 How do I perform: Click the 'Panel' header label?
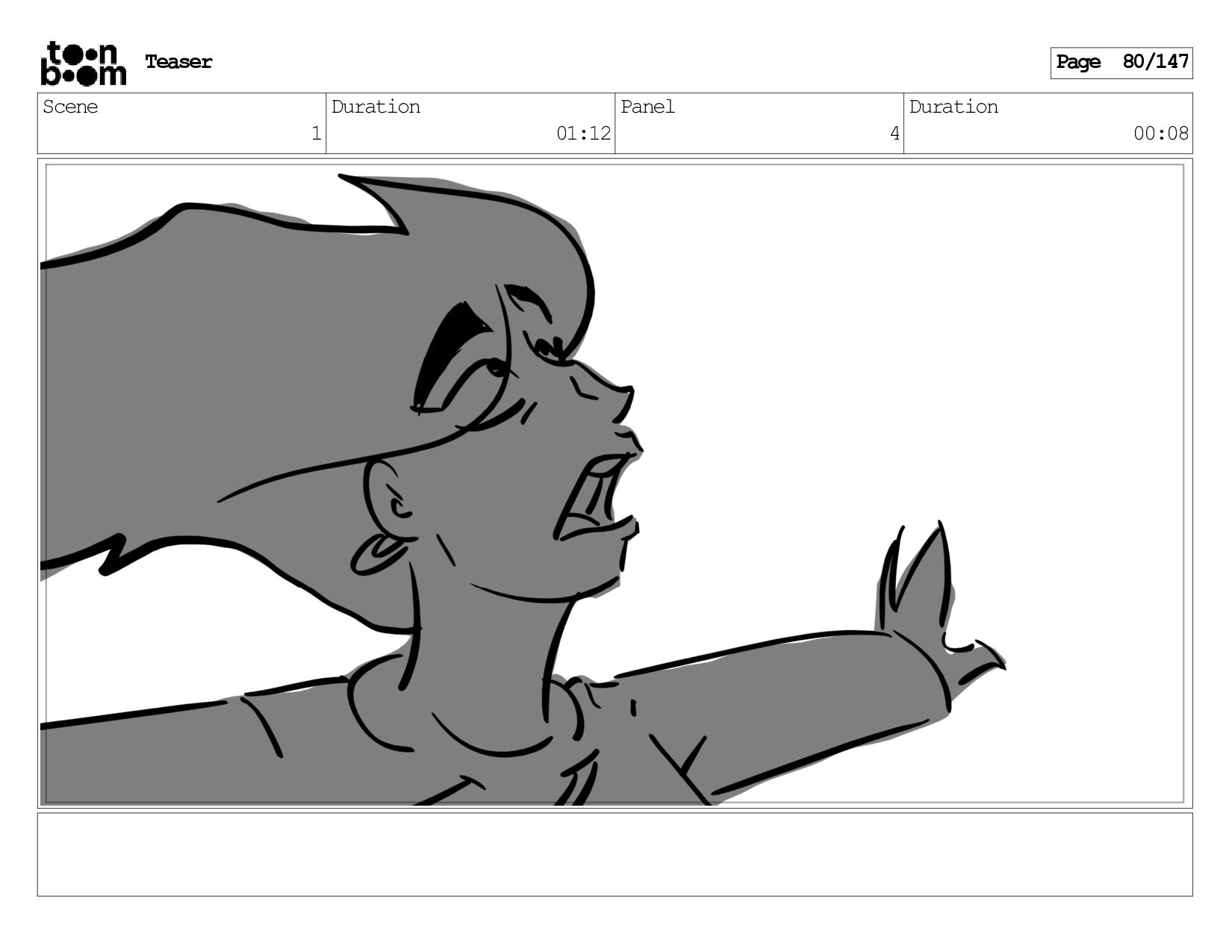pos(647,107)
